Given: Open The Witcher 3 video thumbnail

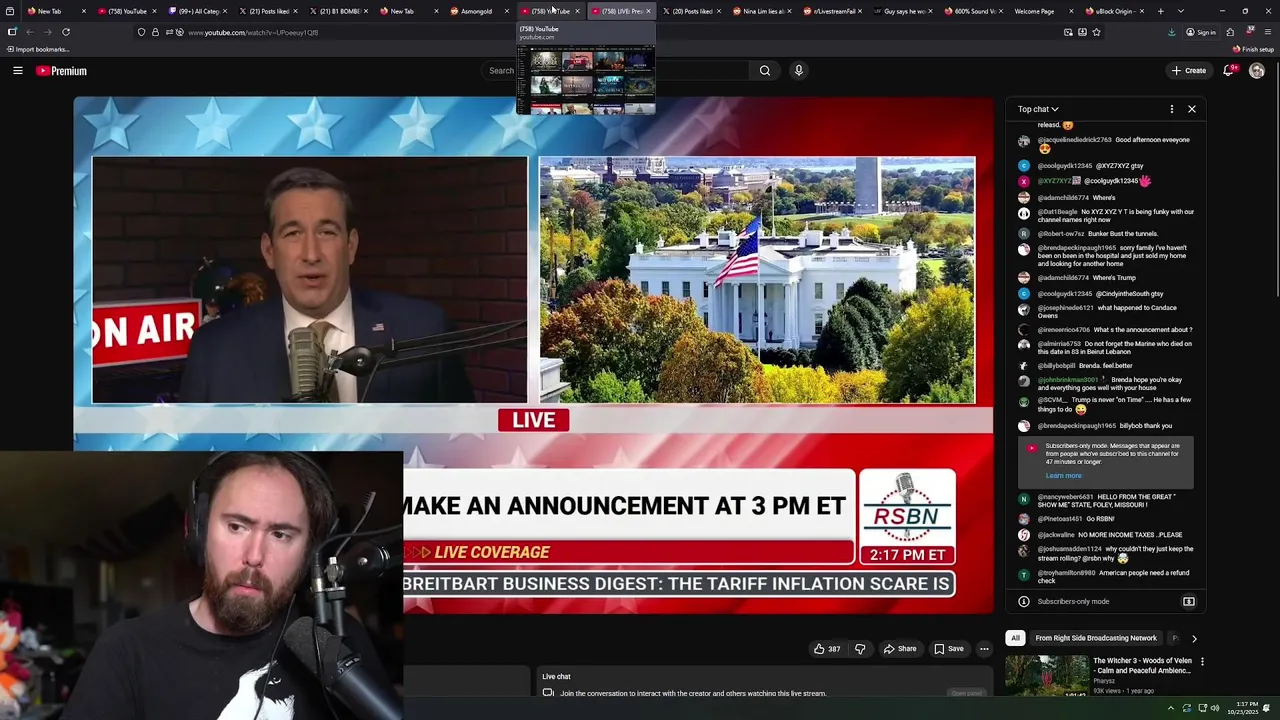Looking at the screenshot, I should 1047,677.
